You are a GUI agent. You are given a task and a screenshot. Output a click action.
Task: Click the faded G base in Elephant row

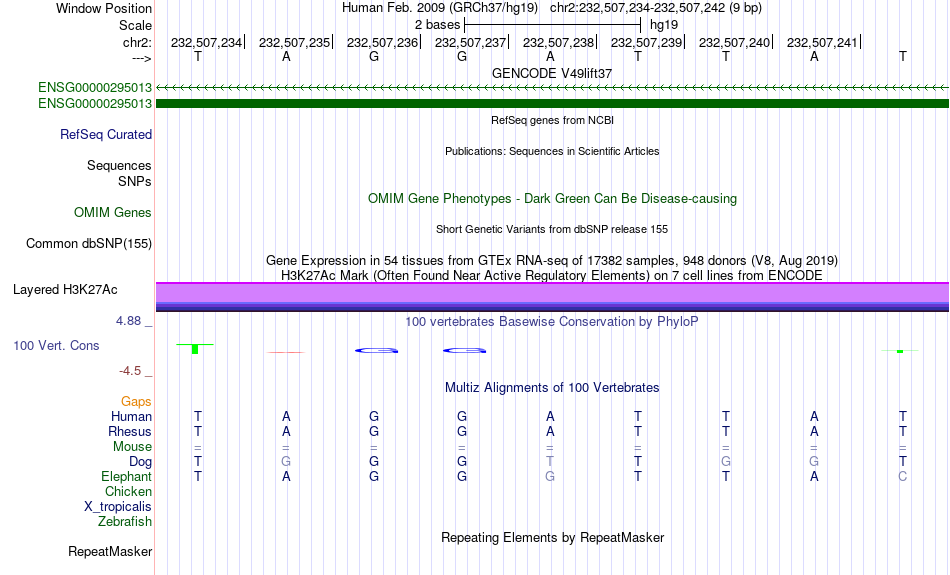(550, 477)
